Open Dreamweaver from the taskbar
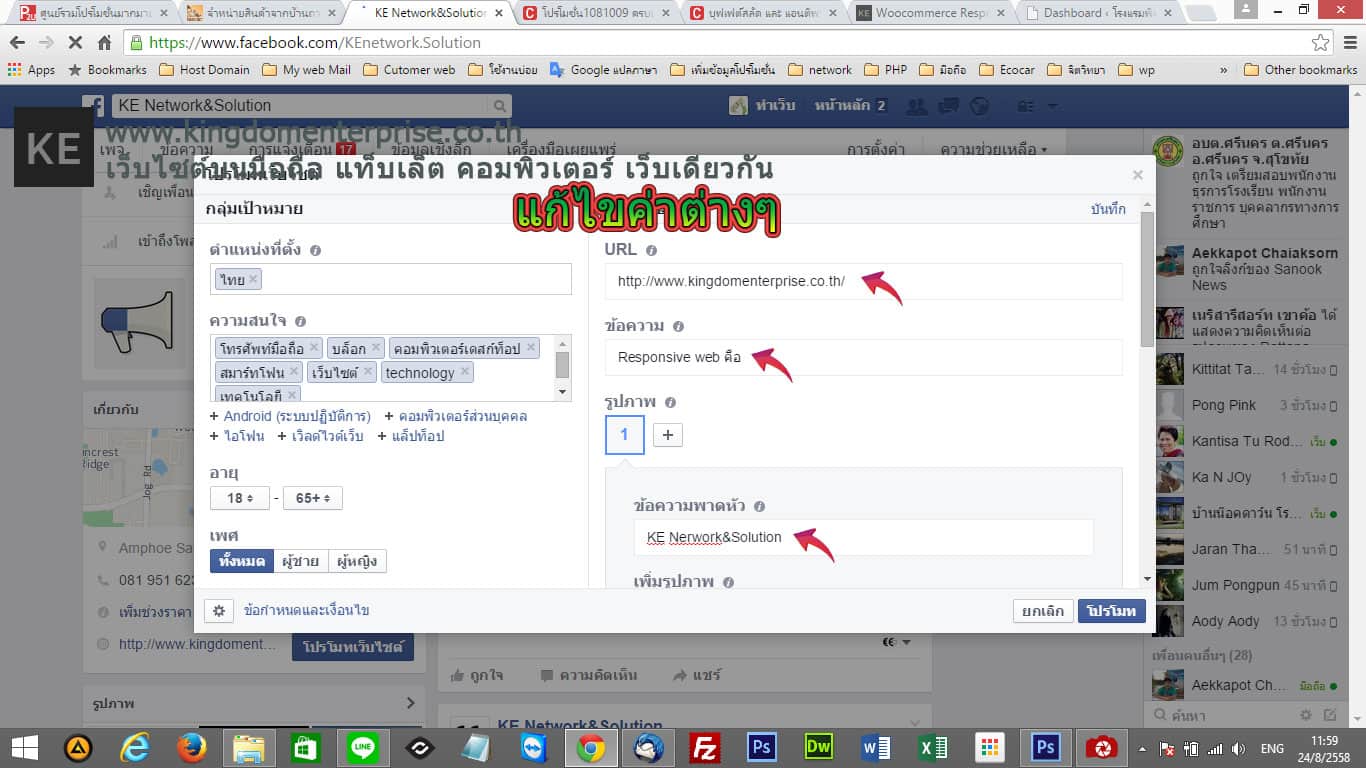The width and height of the screenshot is (1366, 768). (819, 748)
